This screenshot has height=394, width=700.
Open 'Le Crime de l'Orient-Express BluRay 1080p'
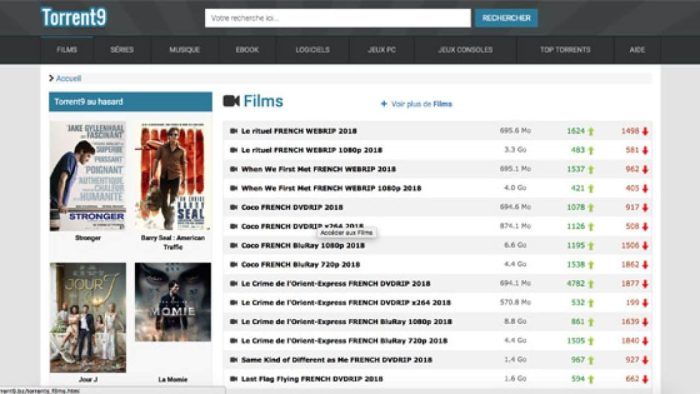tap(346, 322)
